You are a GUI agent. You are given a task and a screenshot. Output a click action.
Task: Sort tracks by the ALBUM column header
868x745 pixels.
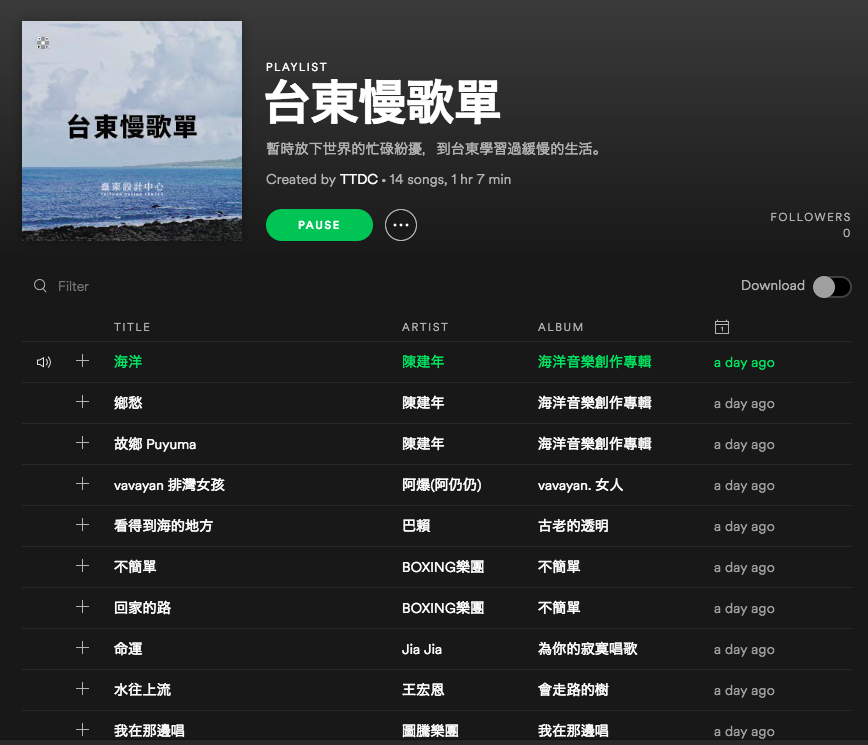[x=561, y=327]
